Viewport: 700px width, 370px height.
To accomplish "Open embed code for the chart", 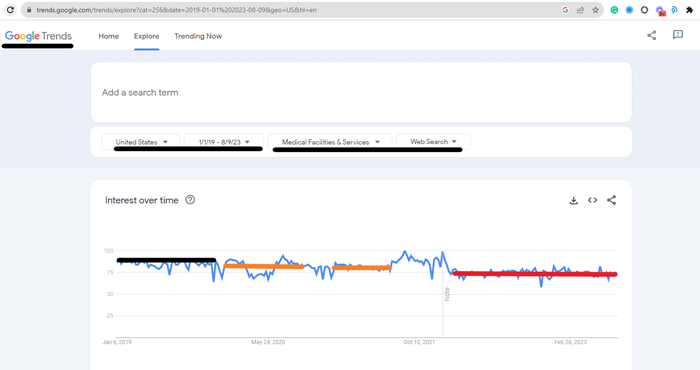I will [592, 200].
